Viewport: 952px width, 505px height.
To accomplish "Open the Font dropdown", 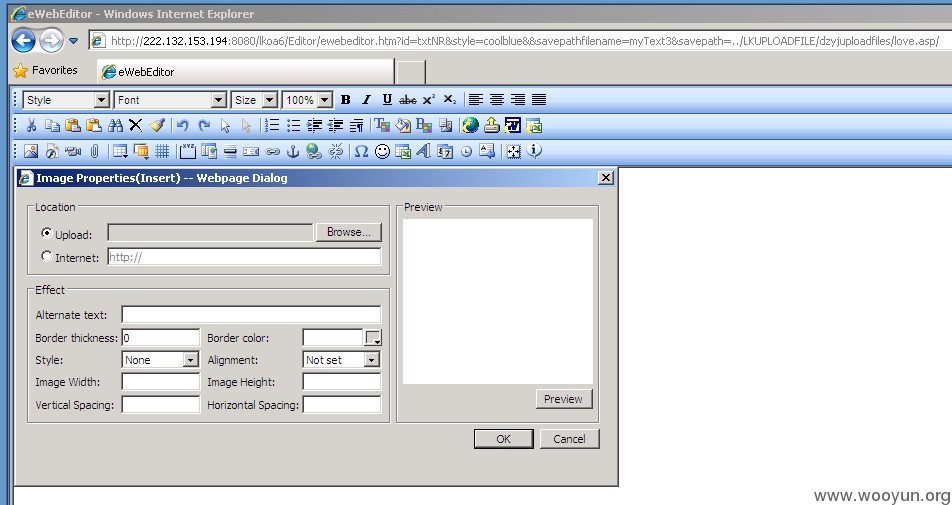I will pyautogui.click(x=219, y=100).
